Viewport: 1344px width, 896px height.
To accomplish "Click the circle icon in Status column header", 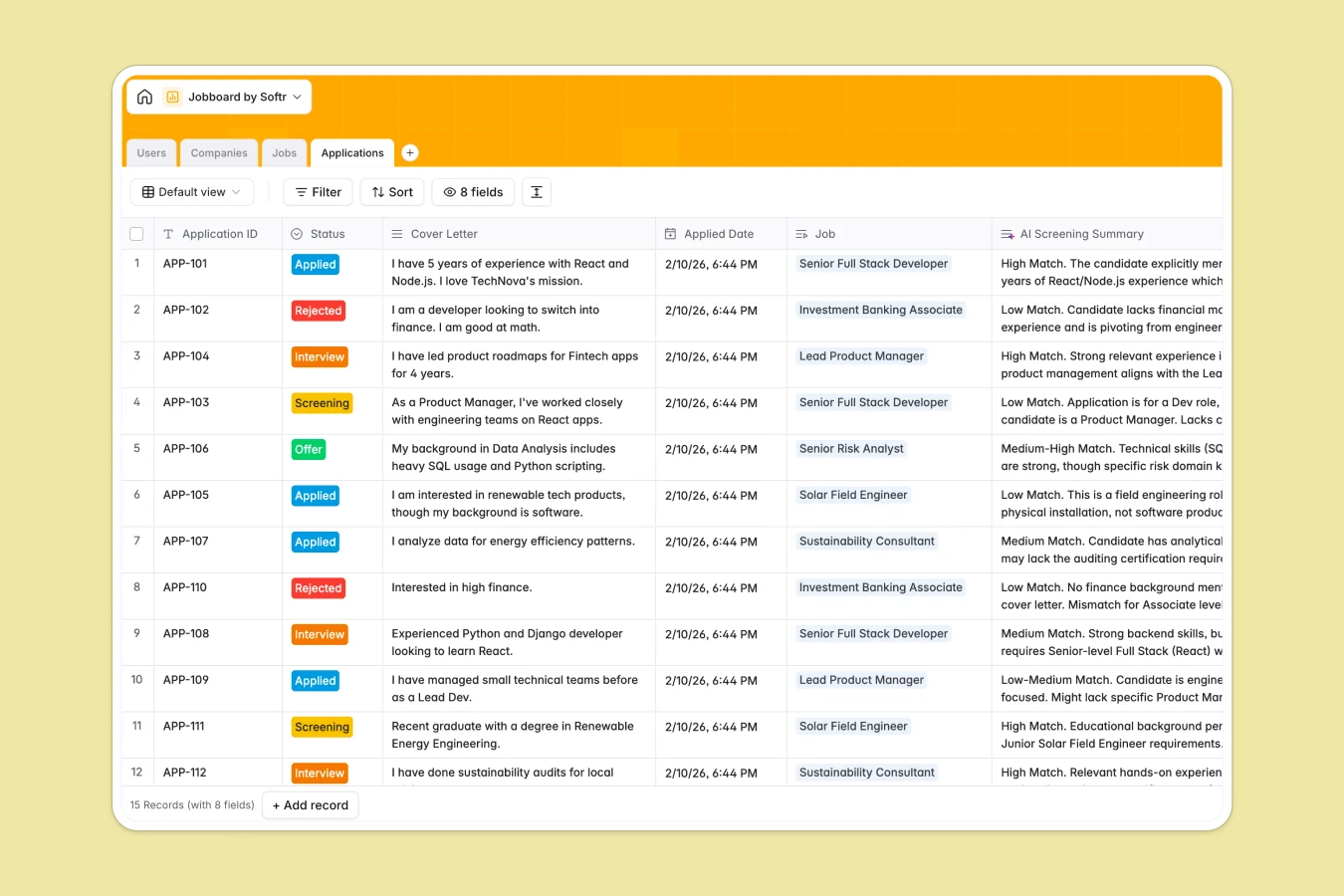I will coord(295,233).
